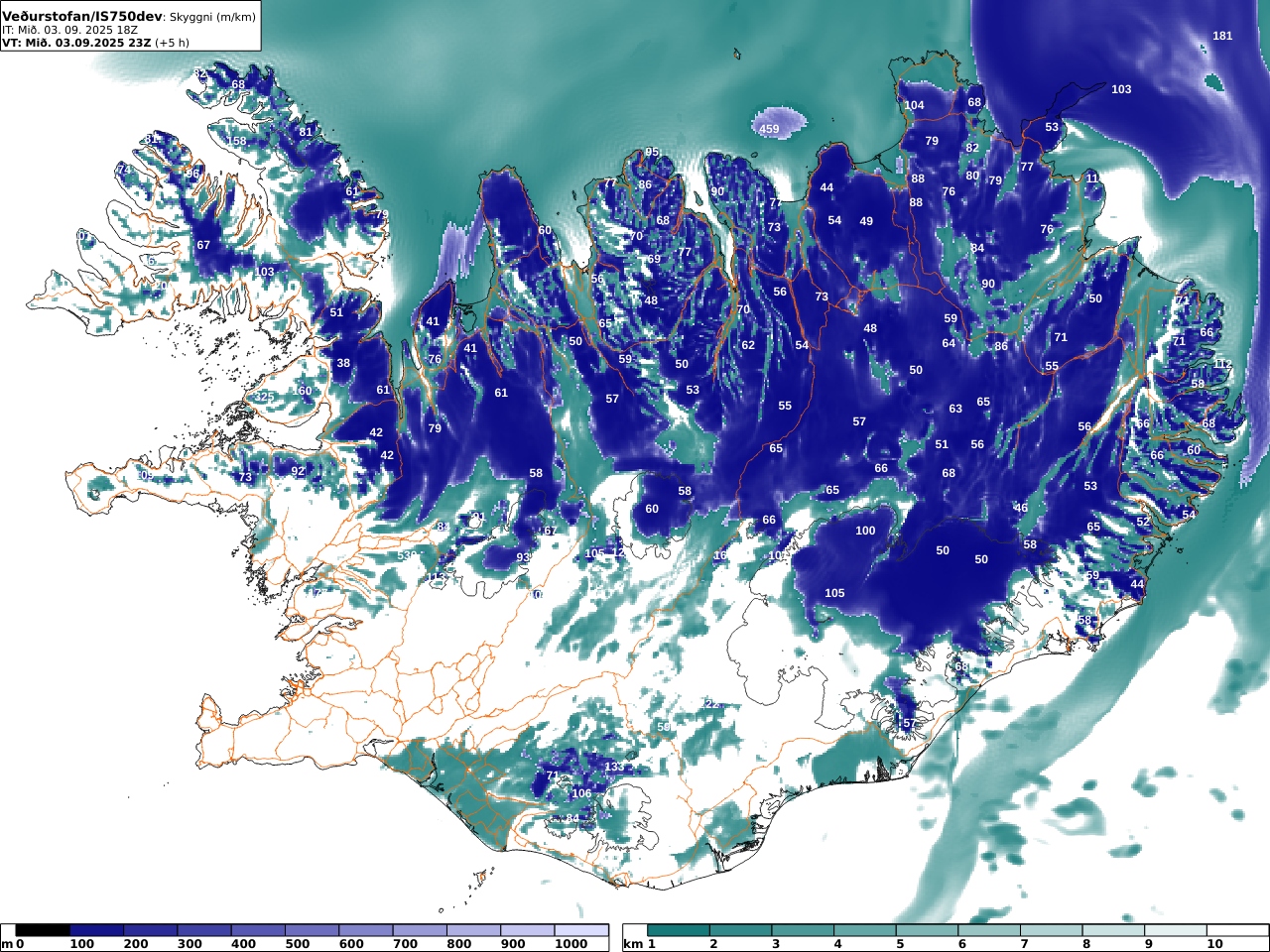Click the black swatch between 0 and 100
Viewport: 1270px width, 952px height.
click(43, 930)
